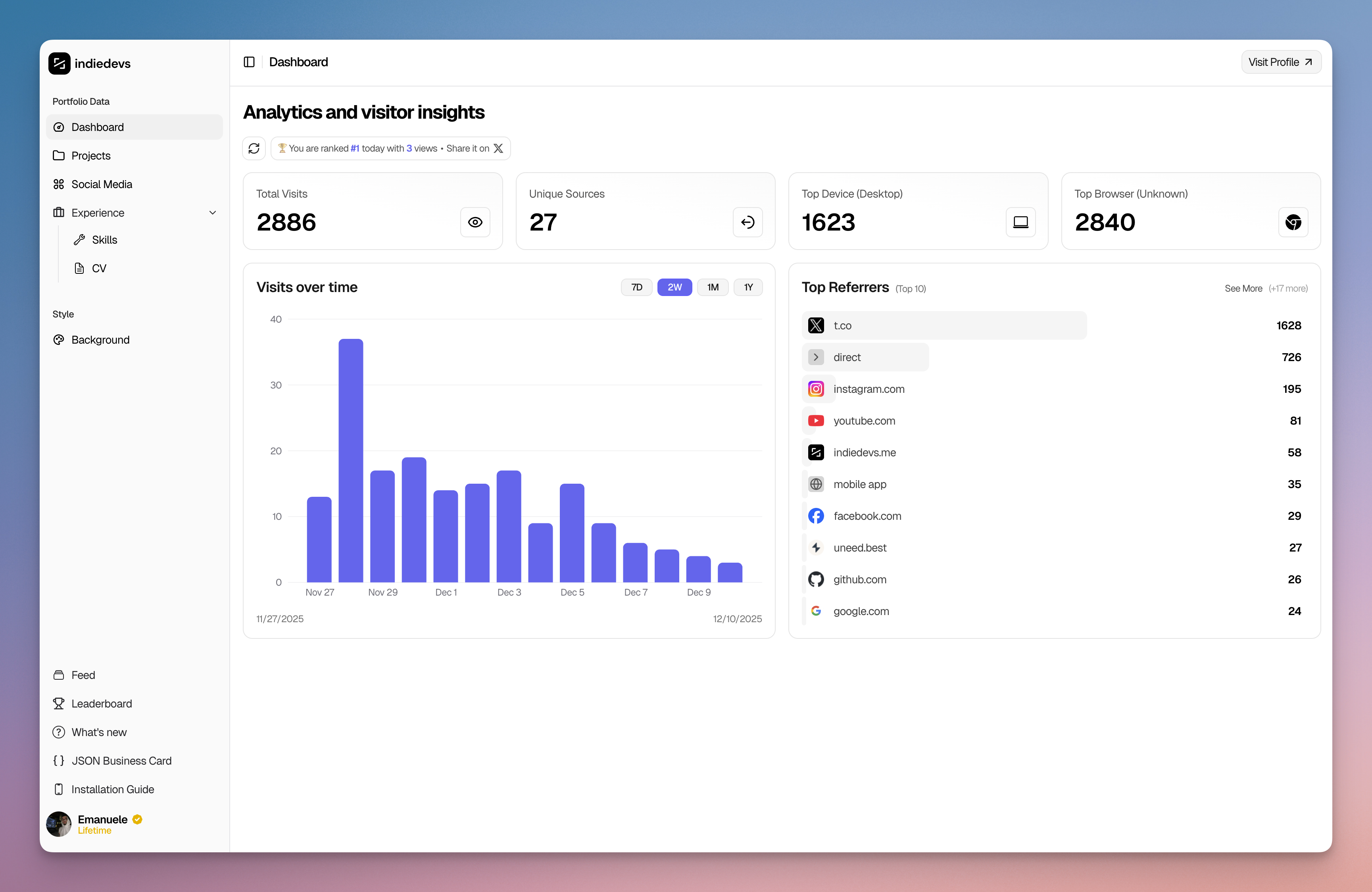Open the Leaderboard page
The width and height of the screenshot is (1372, 892).
click(102, 704)
